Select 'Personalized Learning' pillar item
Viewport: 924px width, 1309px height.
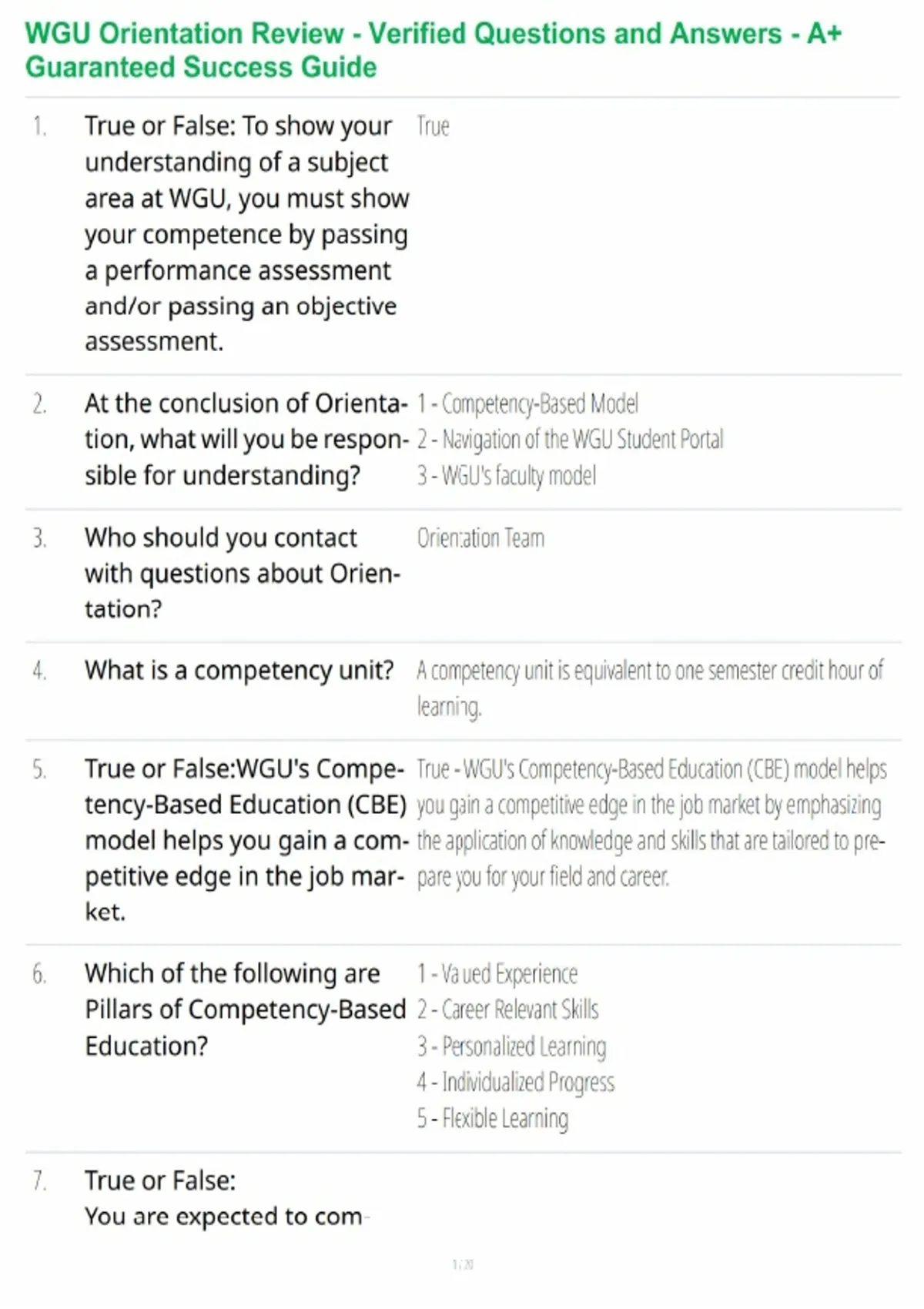click(511, 1046)
